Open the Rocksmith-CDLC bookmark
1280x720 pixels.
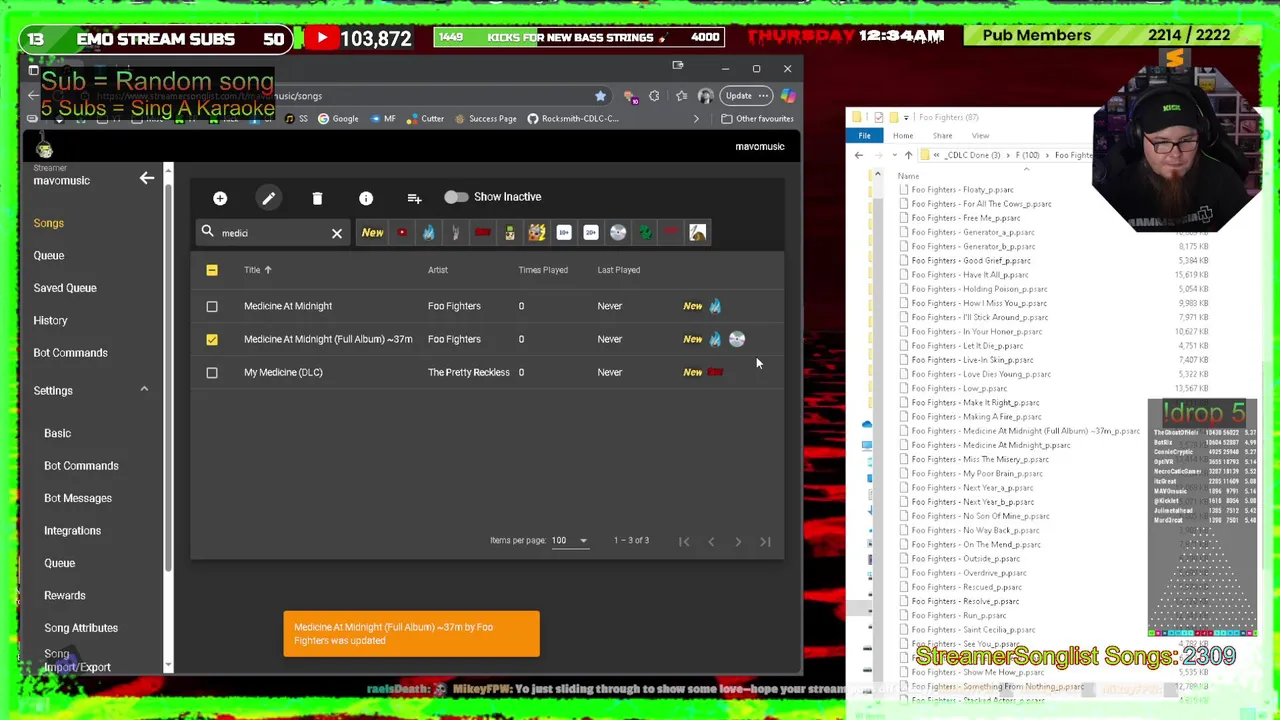(x=573, y=119)
